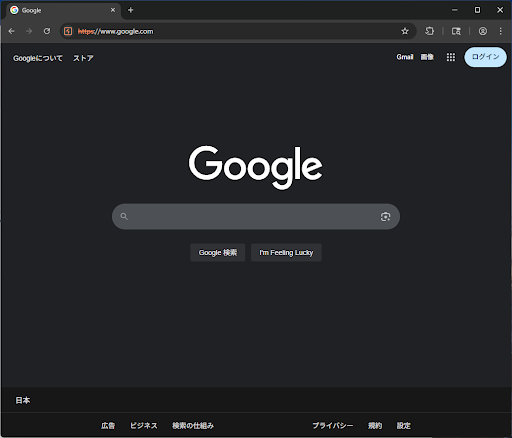This screenshot has height=438, width=512.
Task: Reload the Google page
Action: click(47, 31)
